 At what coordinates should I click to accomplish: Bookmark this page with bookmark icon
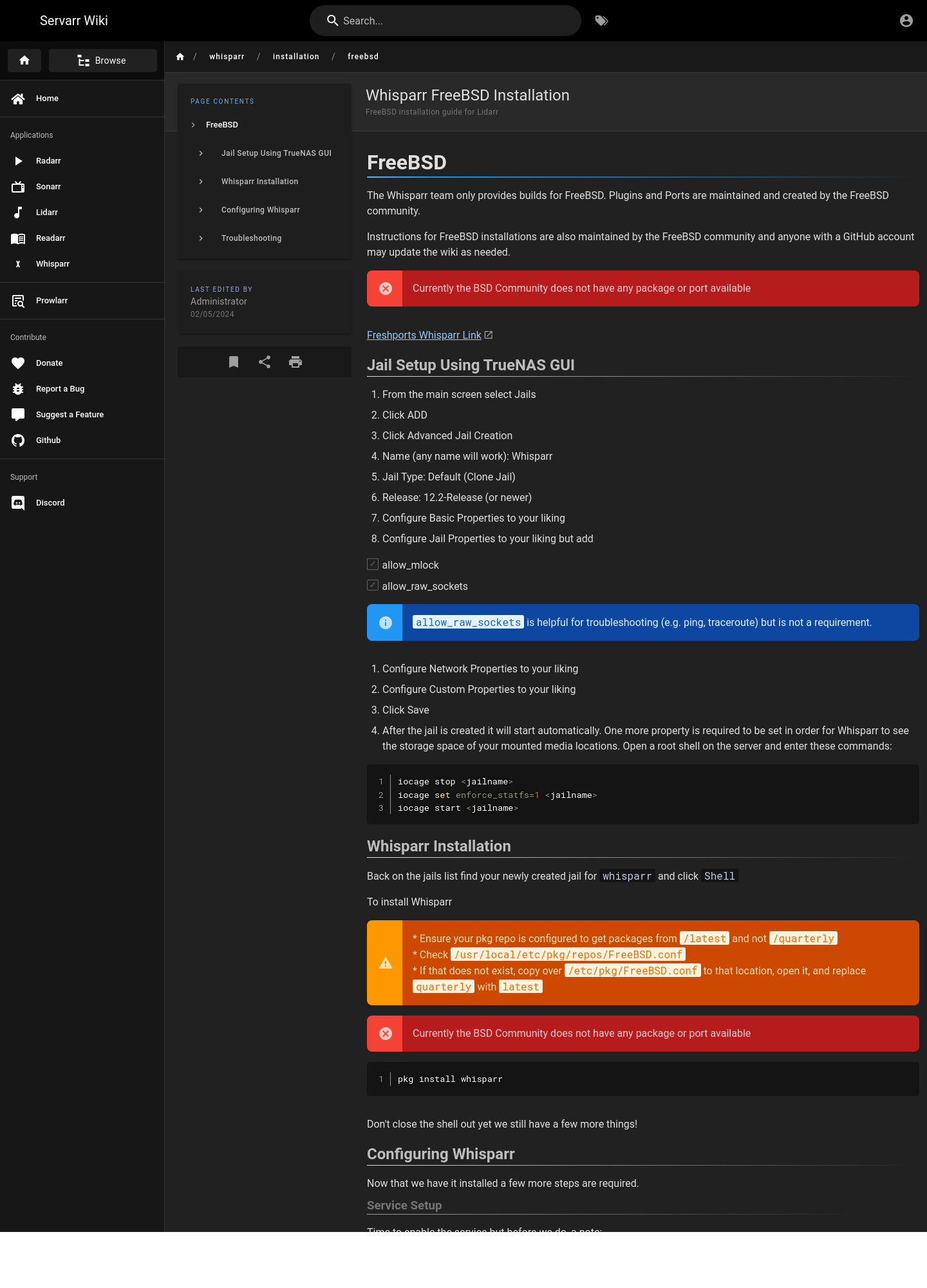[234, 362]
